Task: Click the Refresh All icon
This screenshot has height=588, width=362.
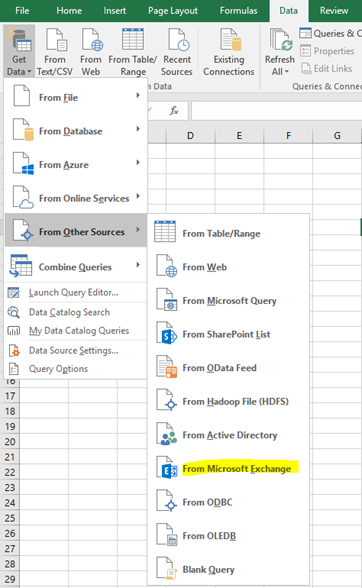Action: (x=281, y=40)
